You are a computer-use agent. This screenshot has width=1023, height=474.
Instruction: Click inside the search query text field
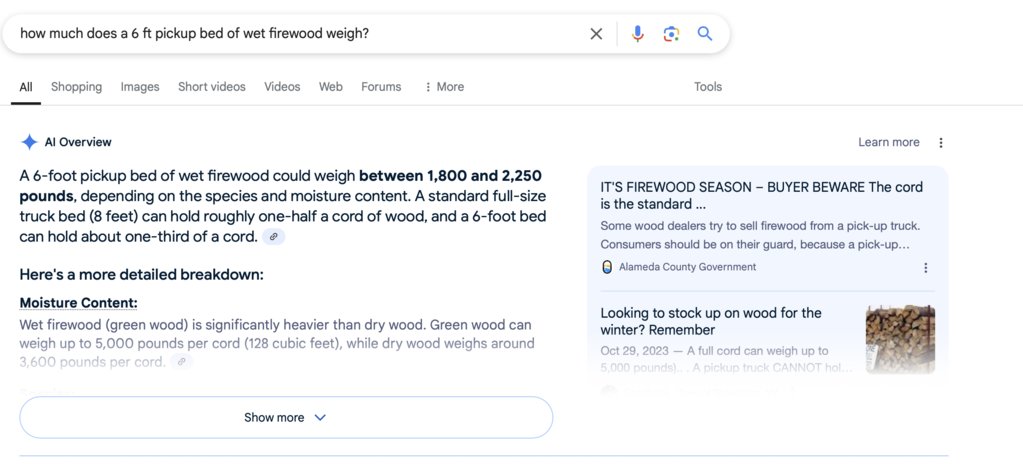click(x=300, y=33)
